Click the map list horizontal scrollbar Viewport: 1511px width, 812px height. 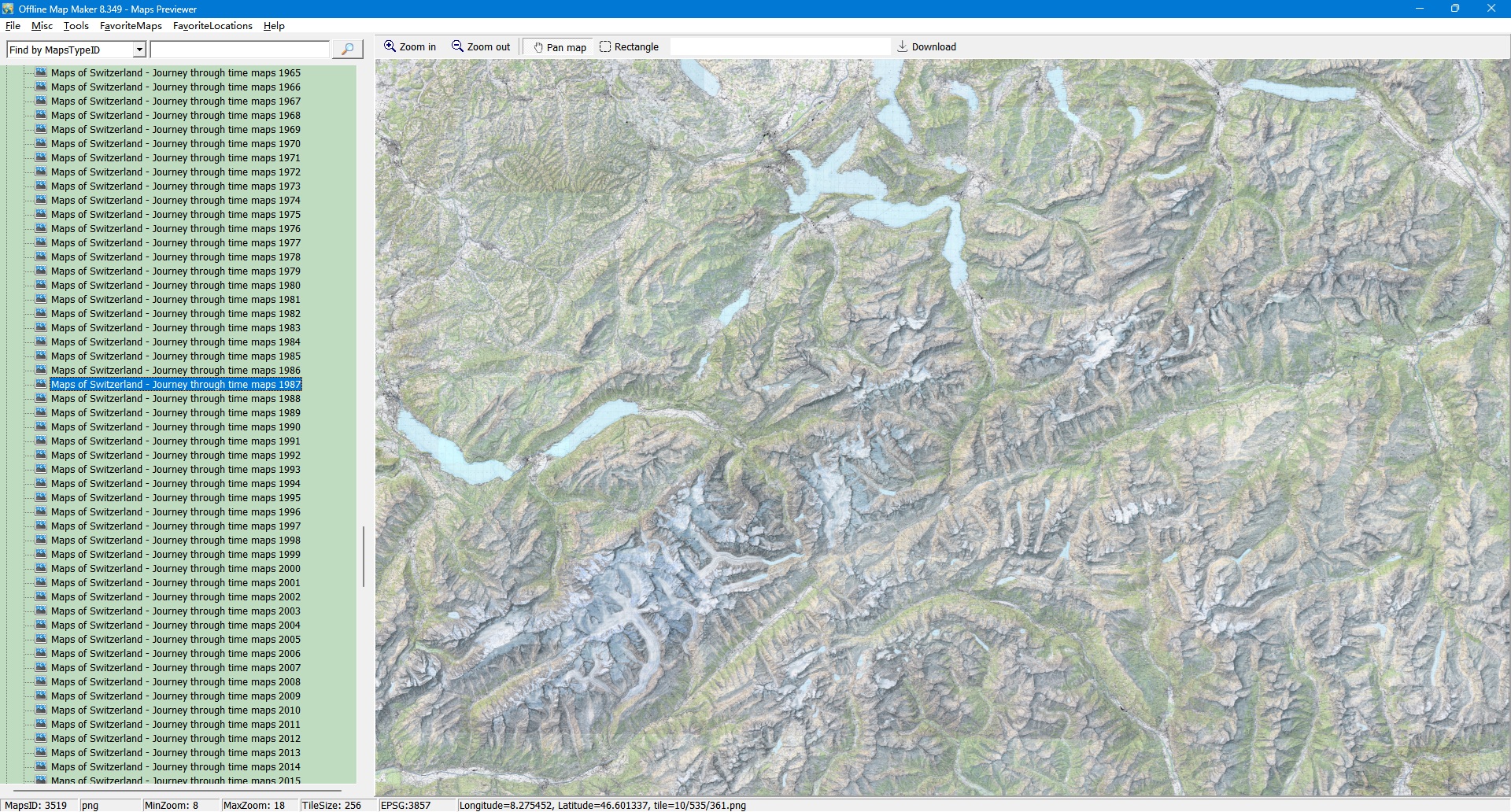[x=177, y=789]
